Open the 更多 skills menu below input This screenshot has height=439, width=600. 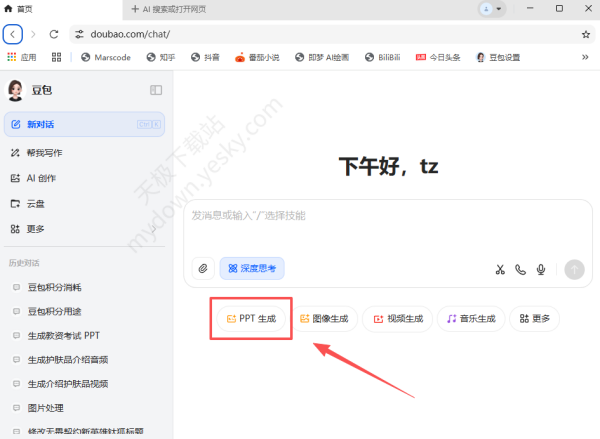tap(535, 319)
